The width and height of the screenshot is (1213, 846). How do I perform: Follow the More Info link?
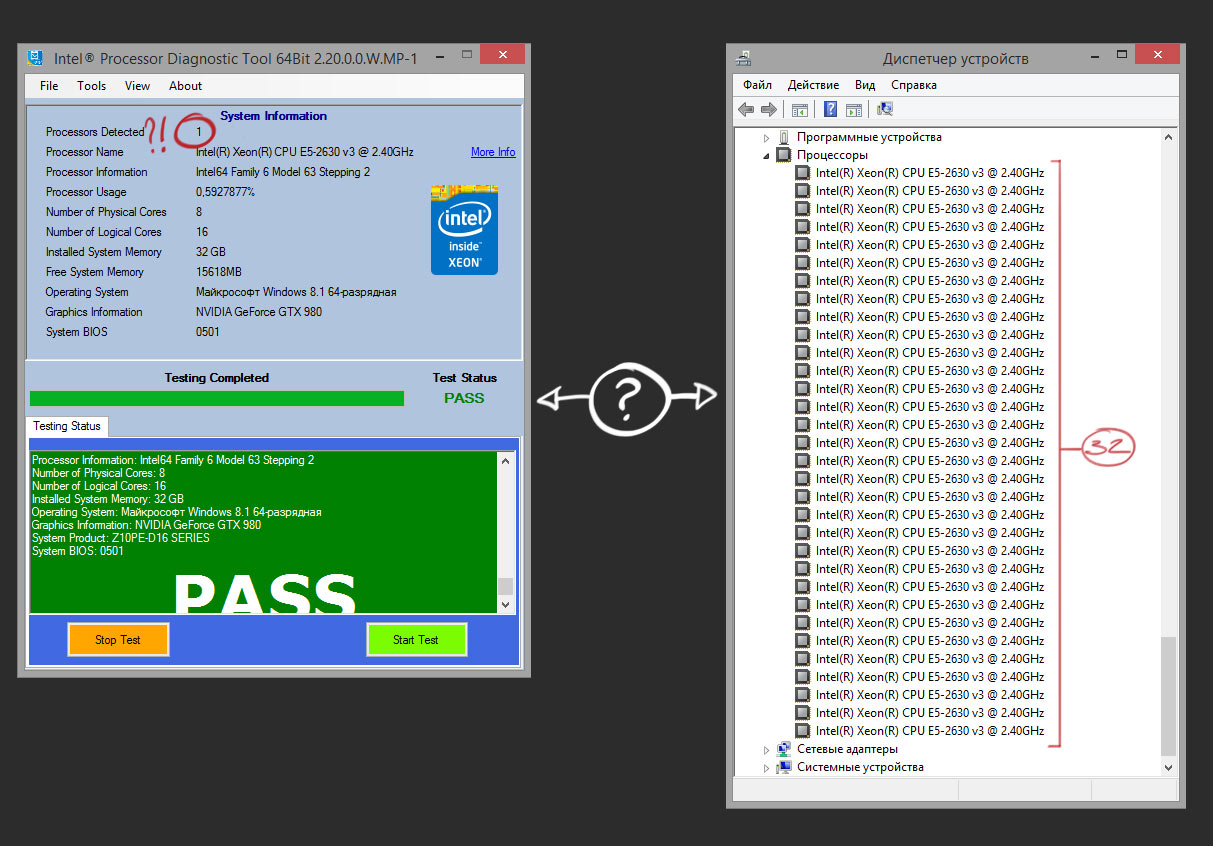(493, 152)
